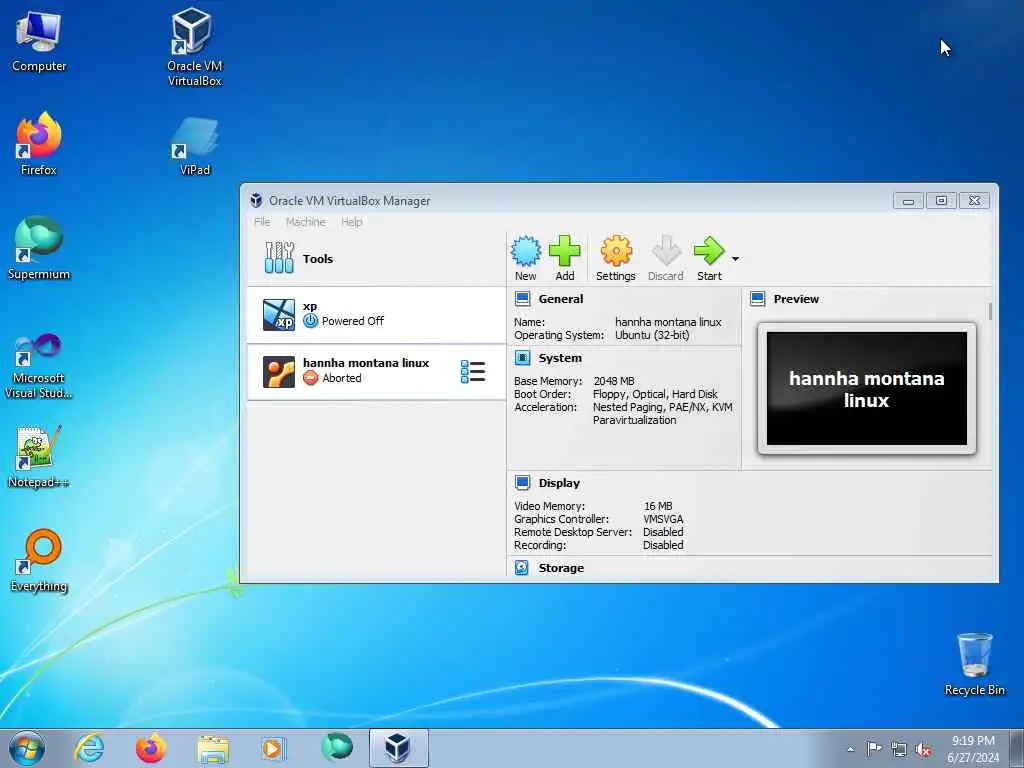Click the Storage section header
The width and height of the screenshot is (1024, 768).
(561, 568)
